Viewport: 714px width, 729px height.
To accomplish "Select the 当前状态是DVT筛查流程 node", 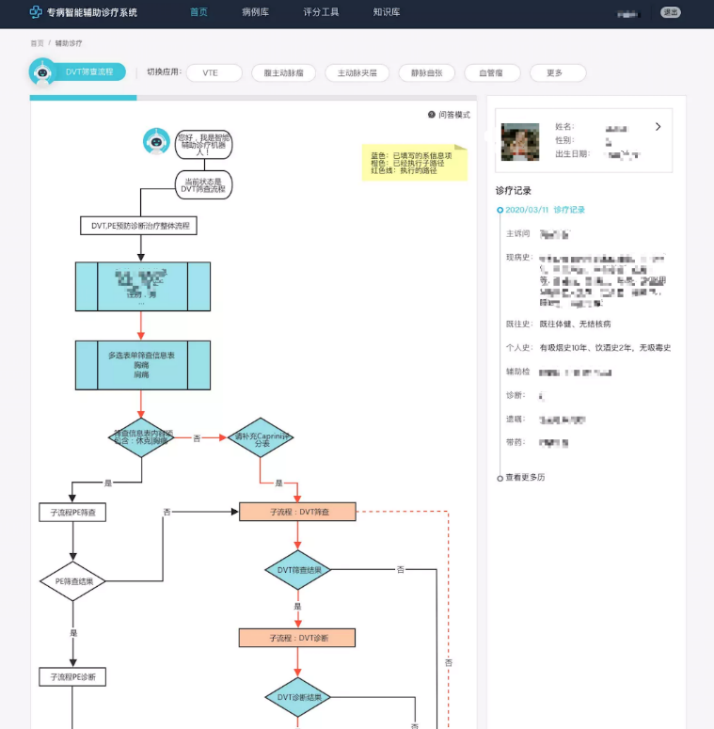I will (x=204, y=185).
